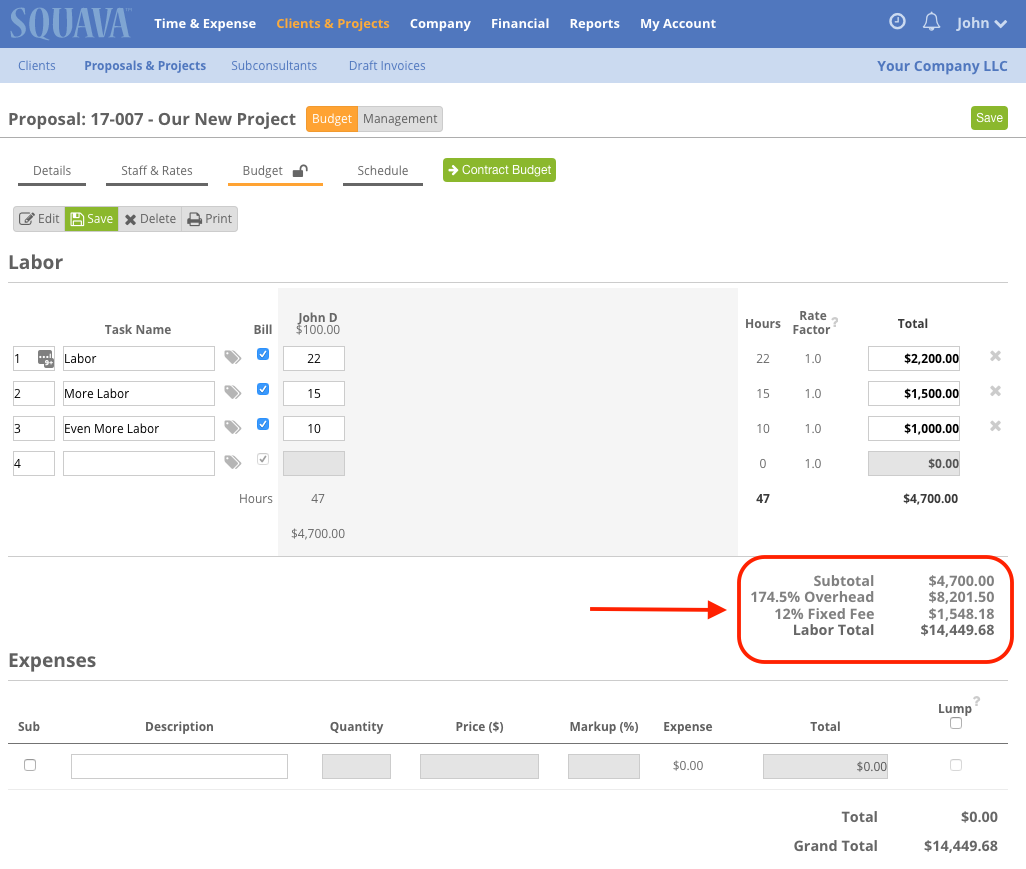Open My Account menu
Viewport: 1026px width, 869px height.
pos(678,24)
